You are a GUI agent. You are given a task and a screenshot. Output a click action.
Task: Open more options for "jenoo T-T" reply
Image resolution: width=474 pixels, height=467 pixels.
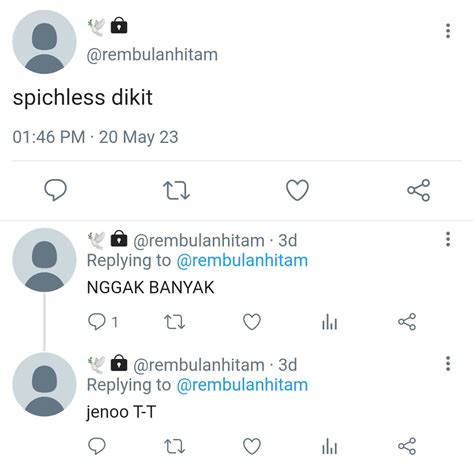pos(448,363)
